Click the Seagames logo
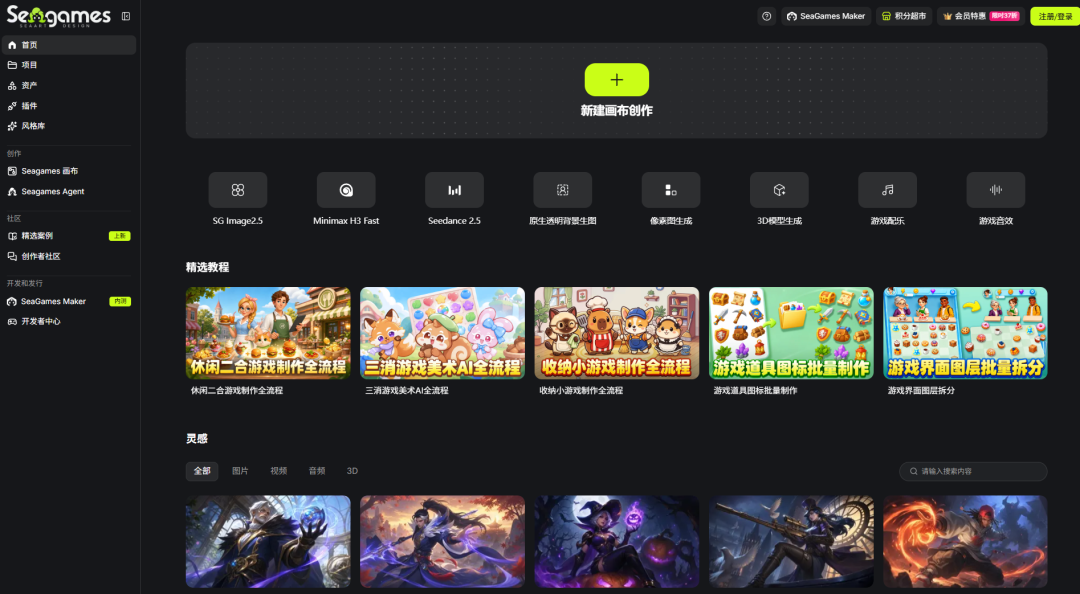Screen dimensions: 1080x594 [59, 16]
